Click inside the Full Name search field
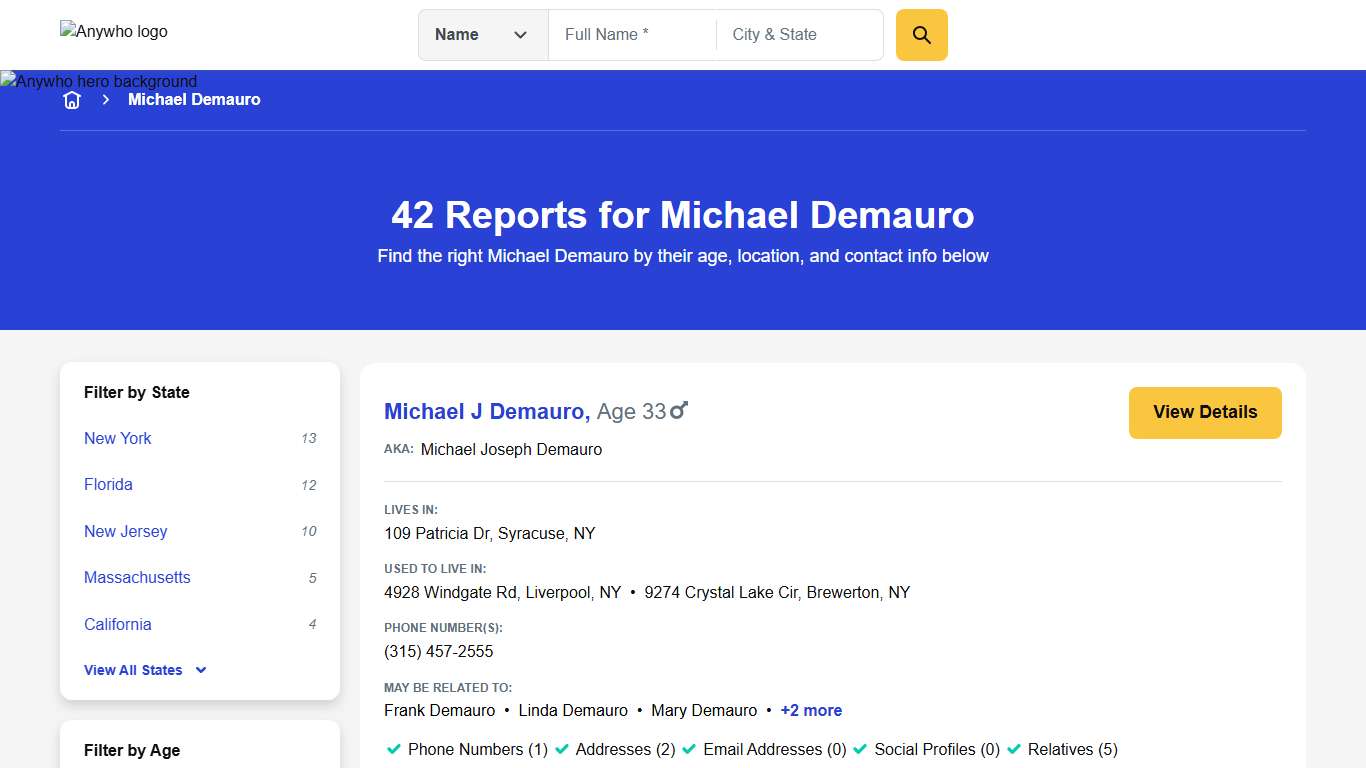 pos(630,34)
